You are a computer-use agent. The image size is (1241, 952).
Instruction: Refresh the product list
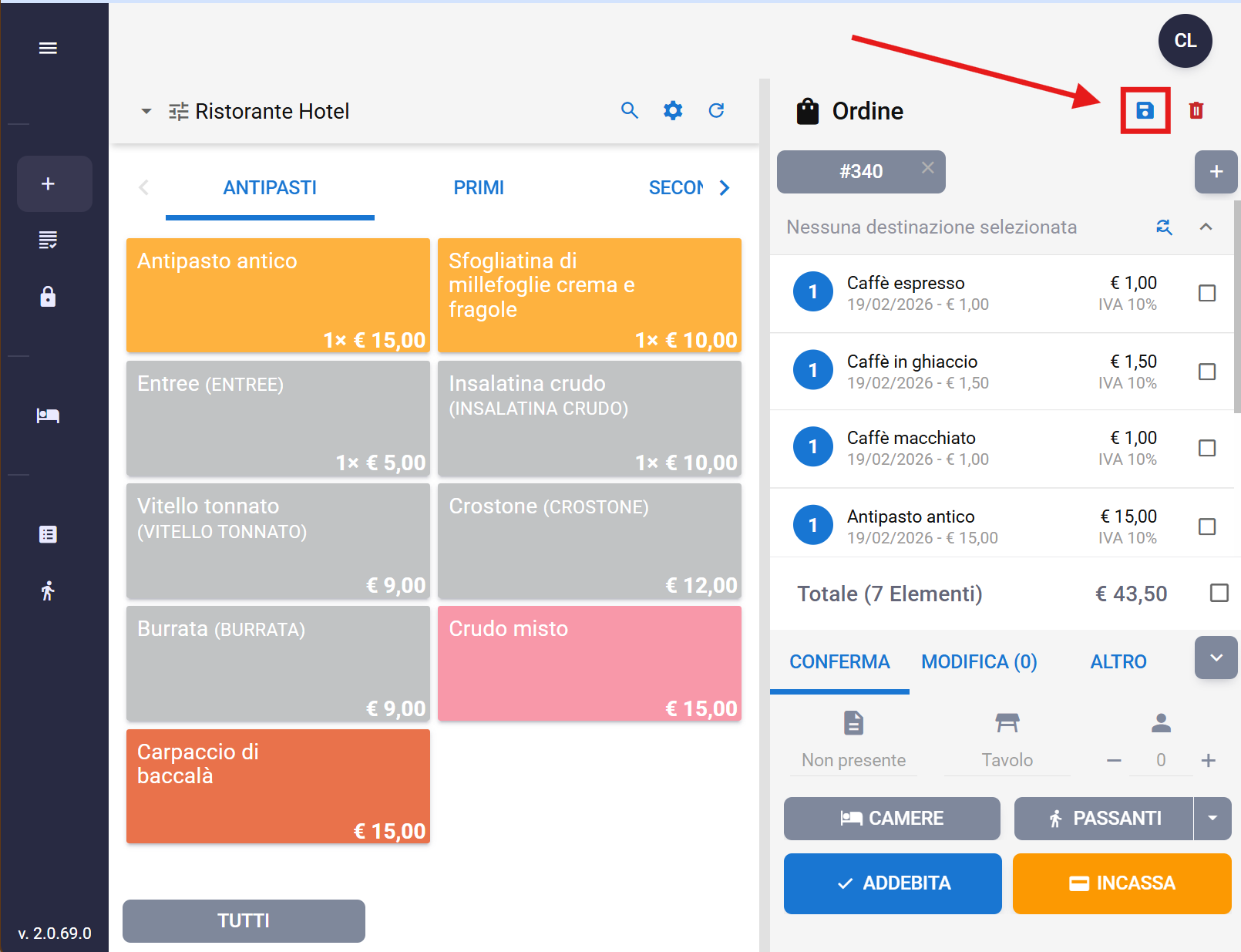pos(716,111)
